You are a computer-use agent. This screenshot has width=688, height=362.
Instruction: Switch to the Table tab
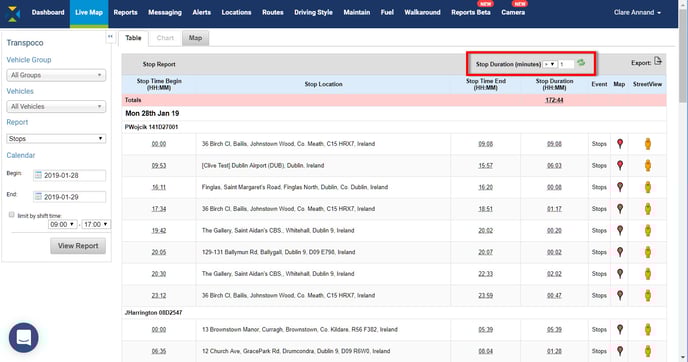pyautogui.click(x=133, y=38)
